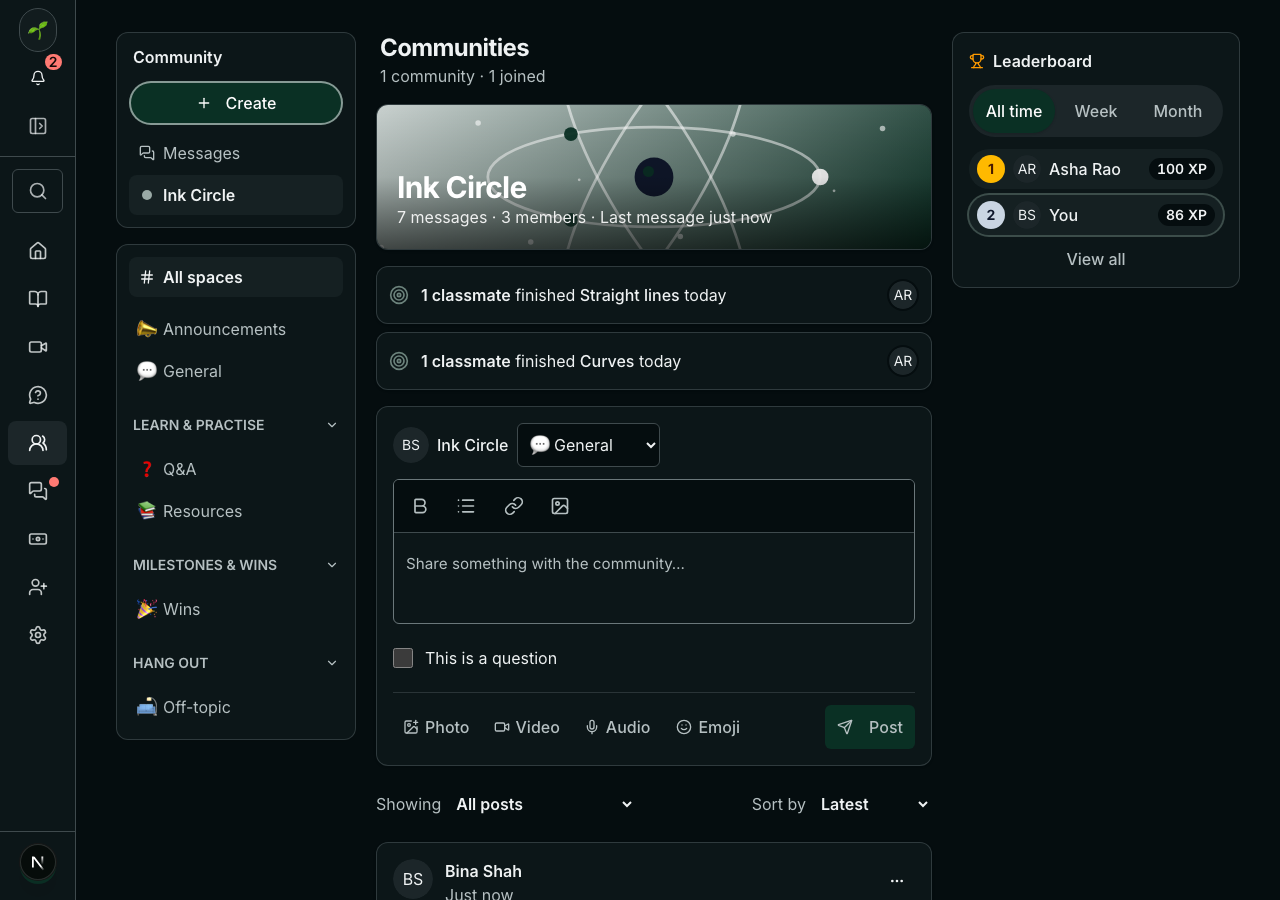
Task: Open the invite user icon
Action: pos(38,587)
